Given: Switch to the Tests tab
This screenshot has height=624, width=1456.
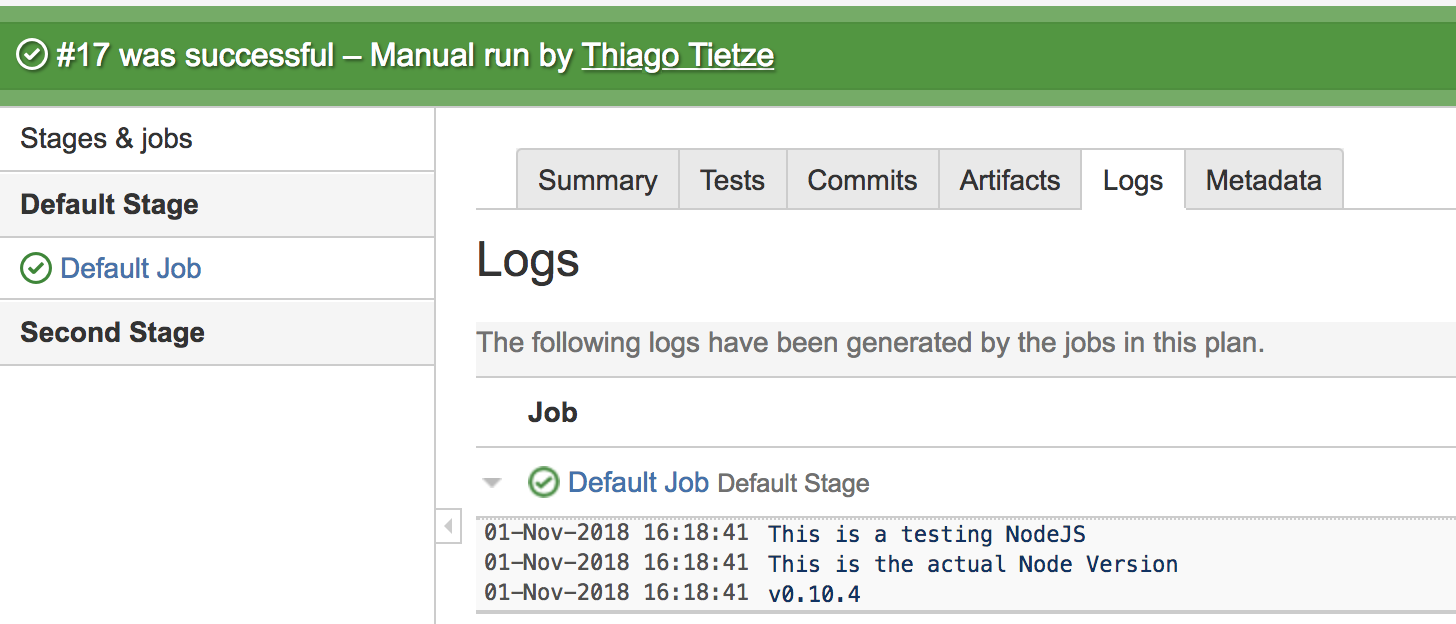Looking at the screenshot, I should pos(733,180).
